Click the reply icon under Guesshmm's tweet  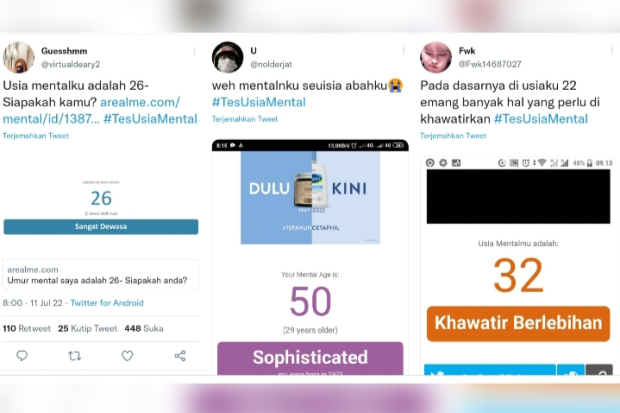pyautogui.click(x=22, y=356)
